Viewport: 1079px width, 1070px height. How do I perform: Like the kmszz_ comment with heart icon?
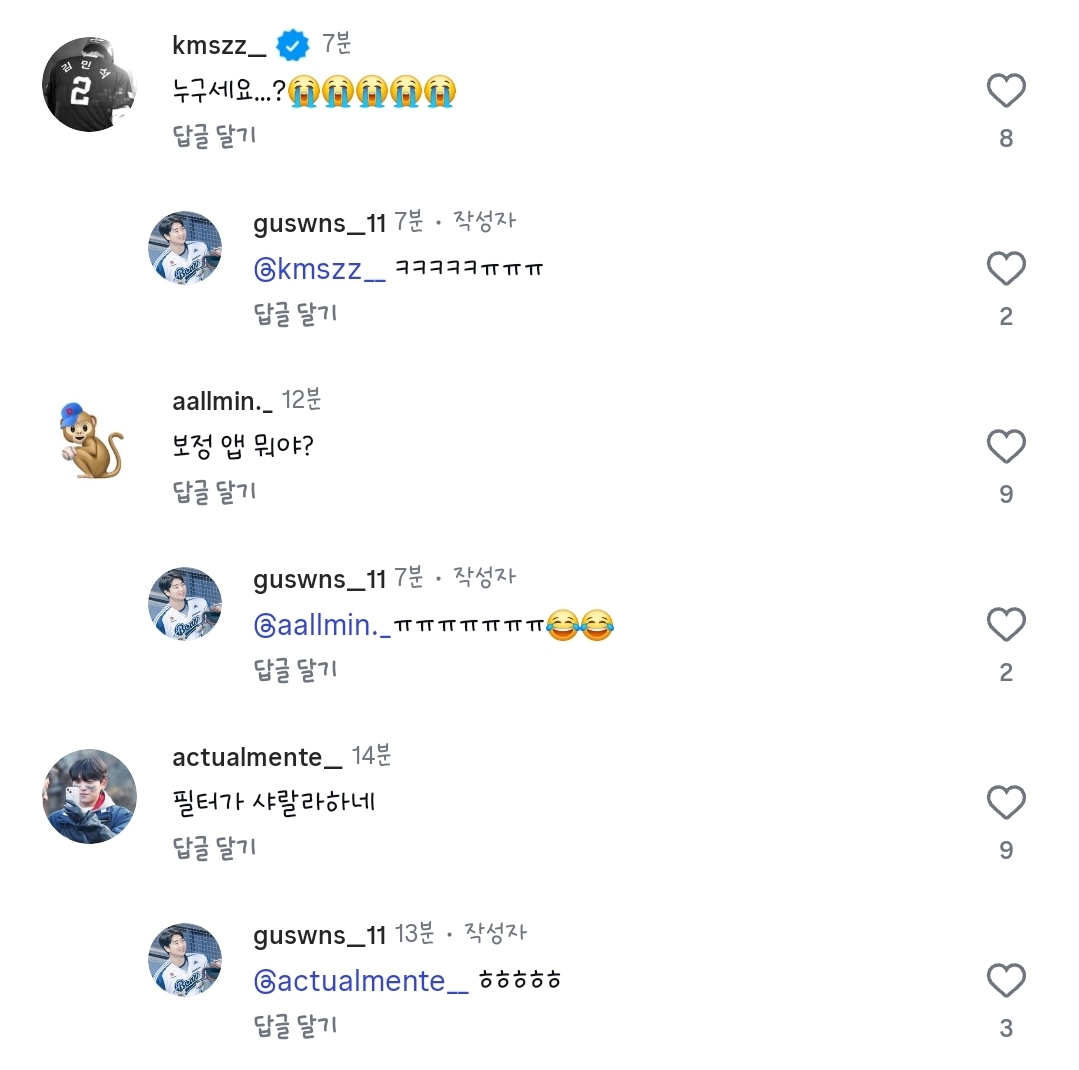click(1006, 91)
